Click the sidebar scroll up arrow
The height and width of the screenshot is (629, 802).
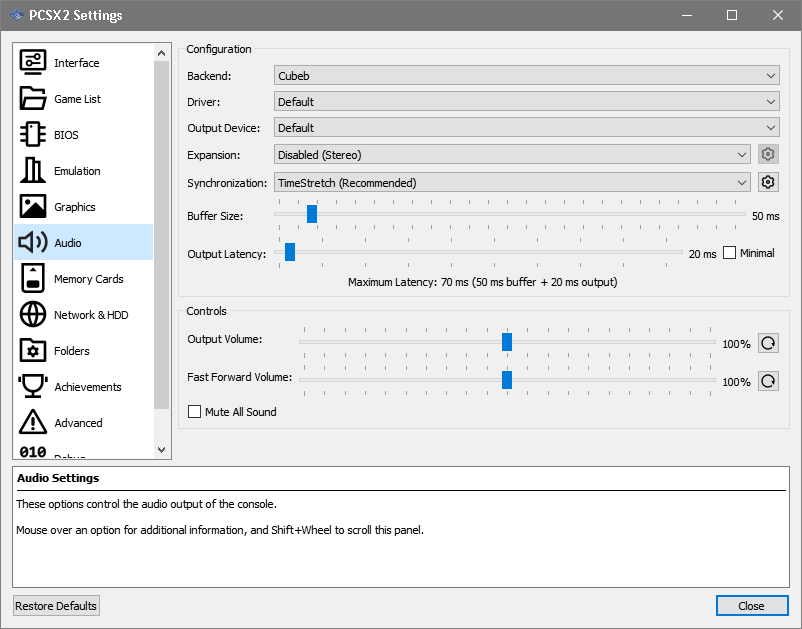point(162,53)
